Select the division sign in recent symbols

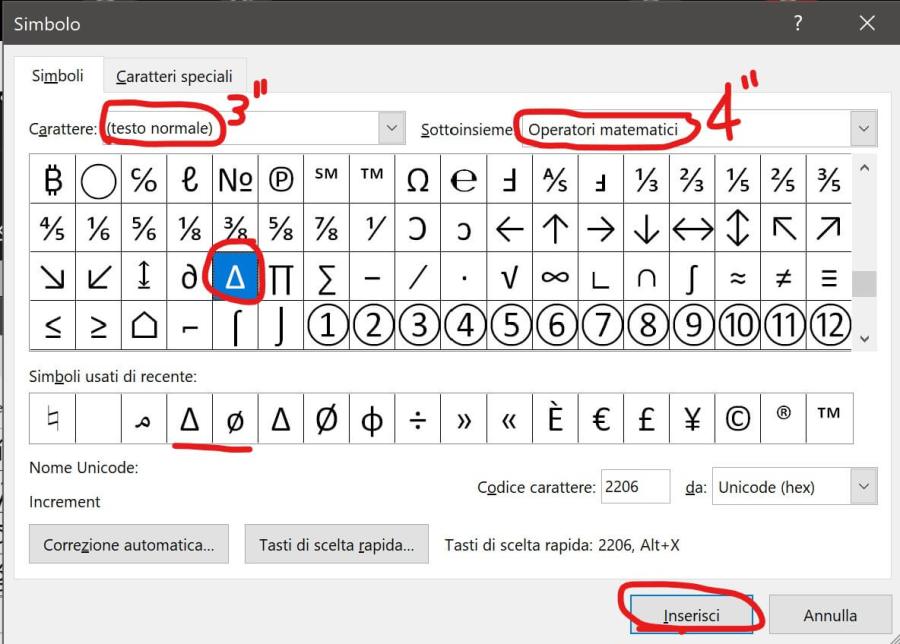pyautogui.click(x=416, y=419)
